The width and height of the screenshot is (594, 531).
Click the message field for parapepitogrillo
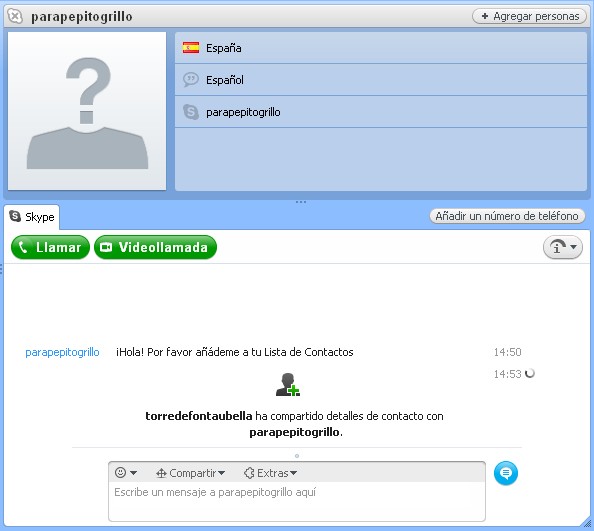coord(297,501)
